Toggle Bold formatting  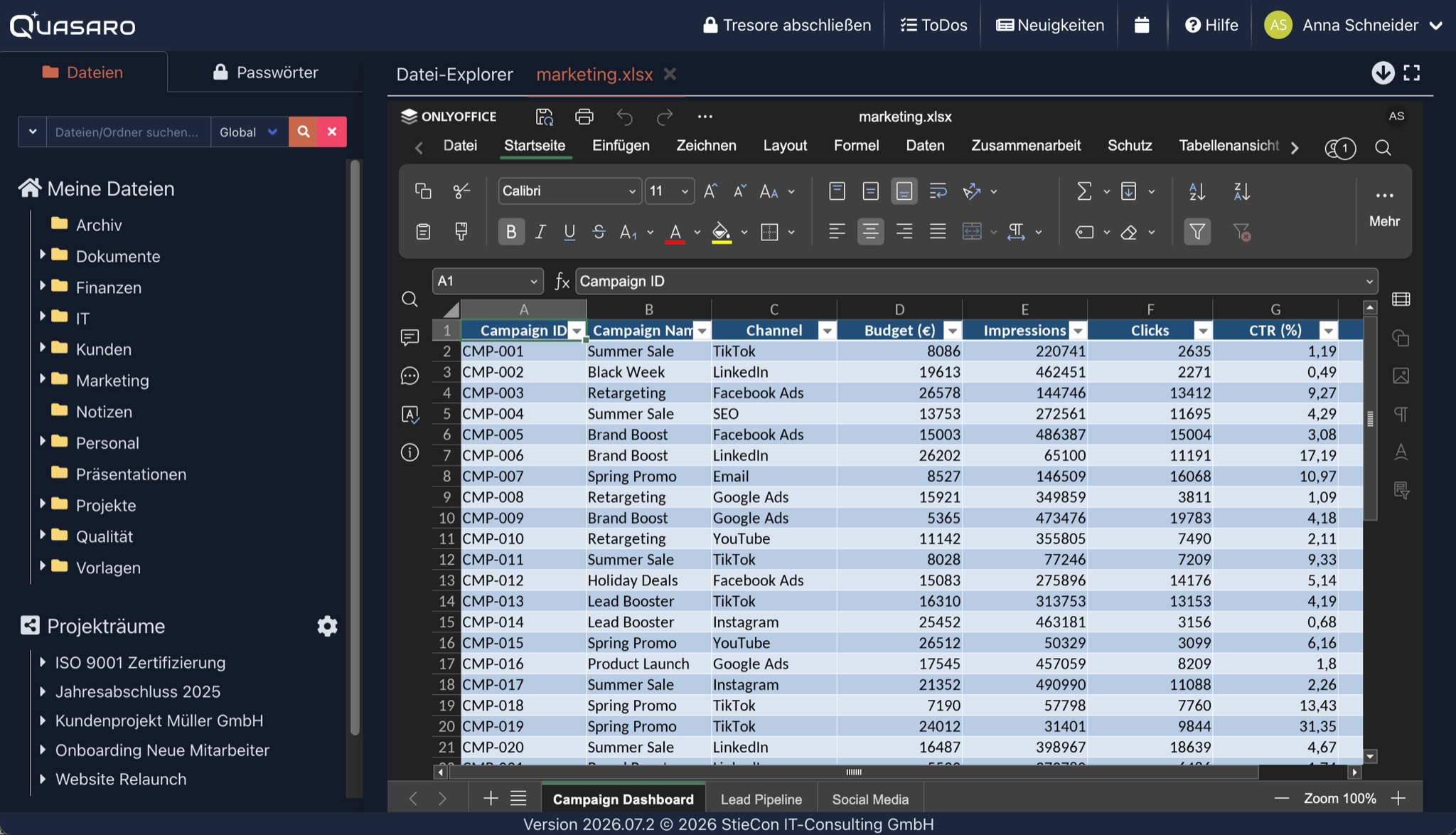[510, 231]
